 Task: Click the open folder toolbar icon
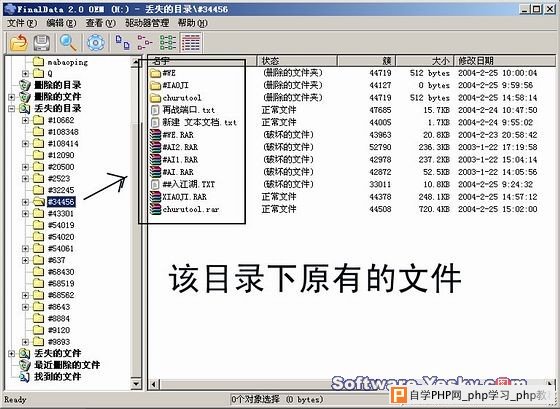pos(19,42)
